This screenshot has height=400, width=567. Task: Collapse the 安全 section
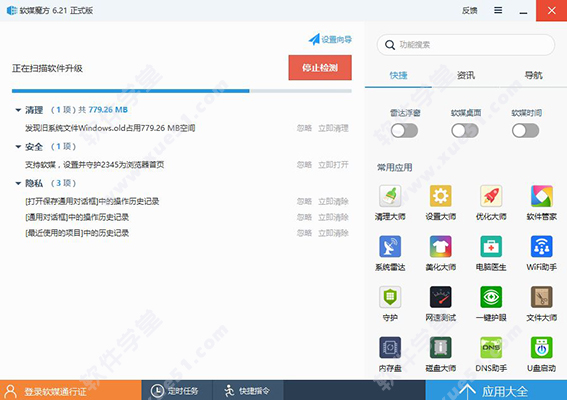click(x=18, y=146)
